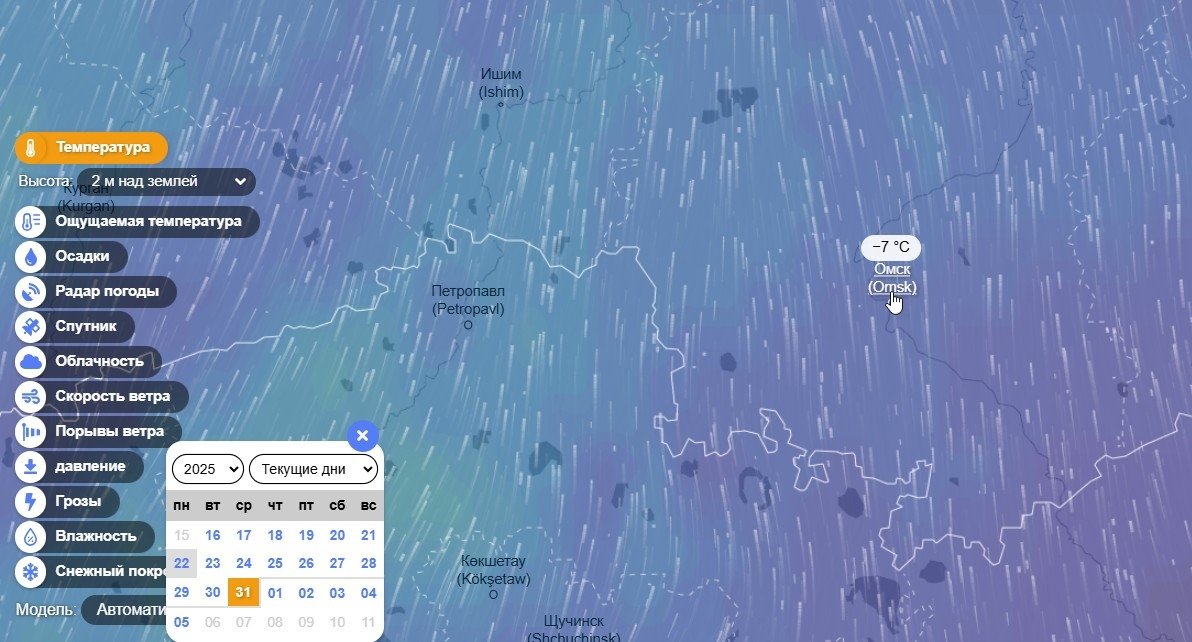Open the 2025 year dropdown
The image size is (1192, 642).
(x=208, y=469)
